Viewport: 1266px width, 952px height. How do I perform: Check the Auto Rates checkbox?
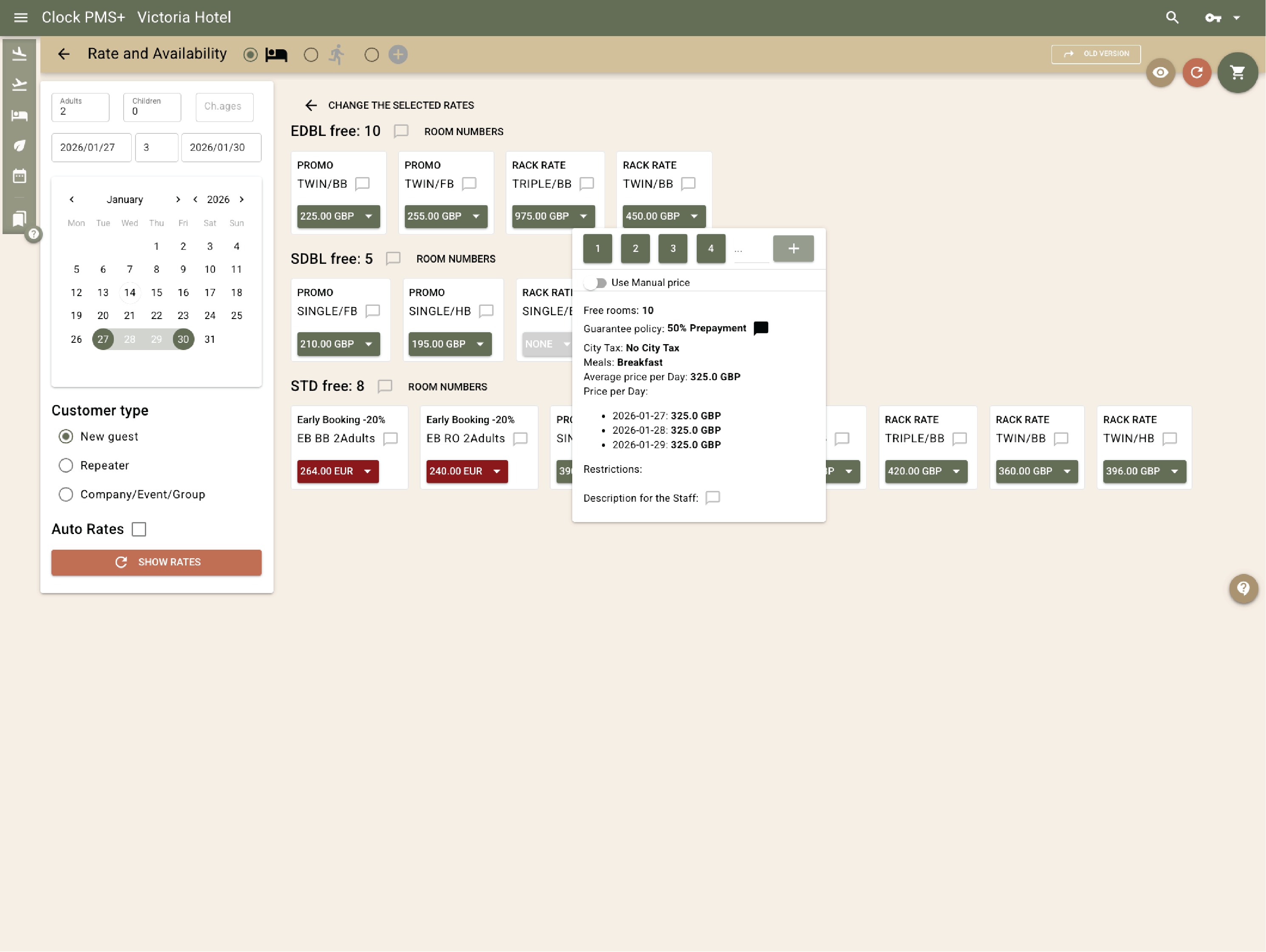tap(139, 529)
